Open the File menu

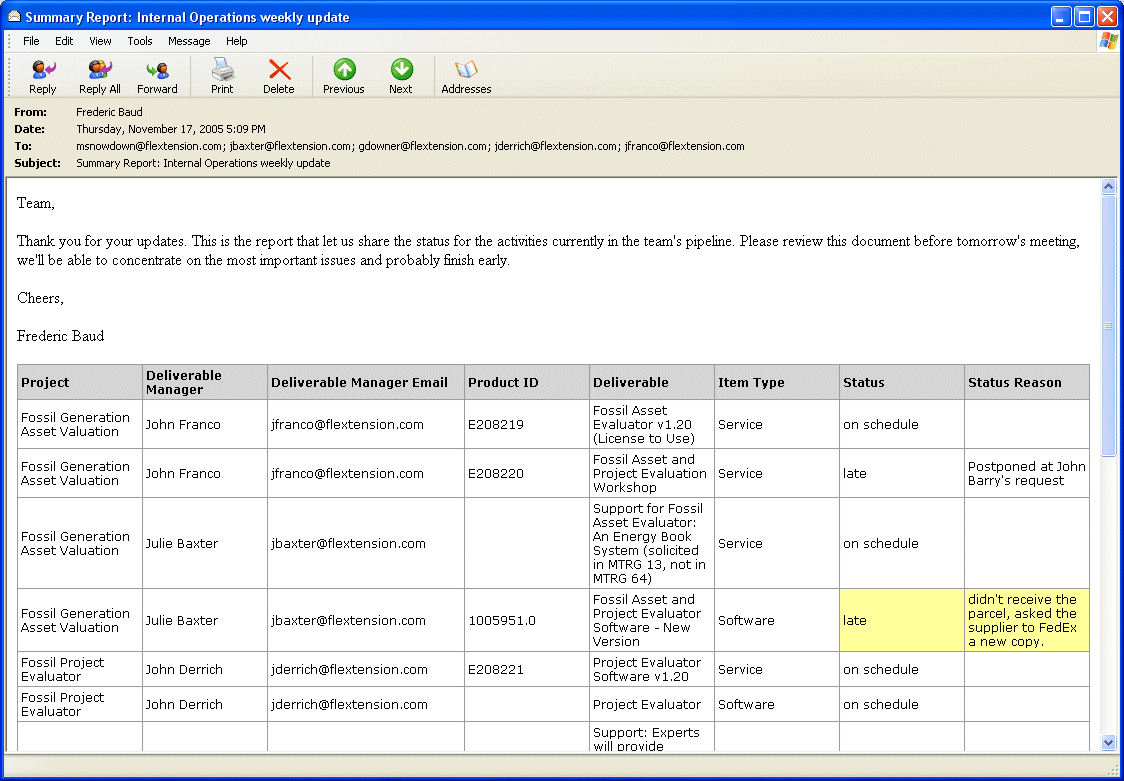click(x=31, y=41)
